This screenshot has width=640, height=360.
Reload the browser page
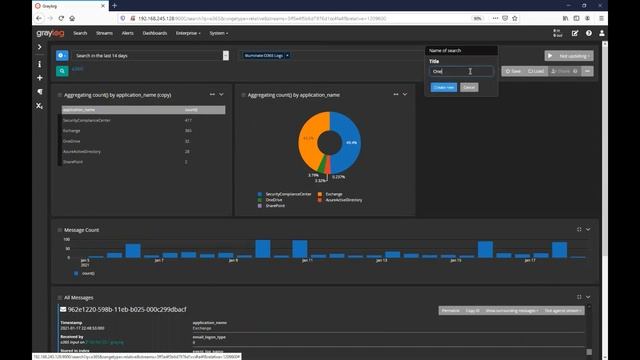point(61,18)
